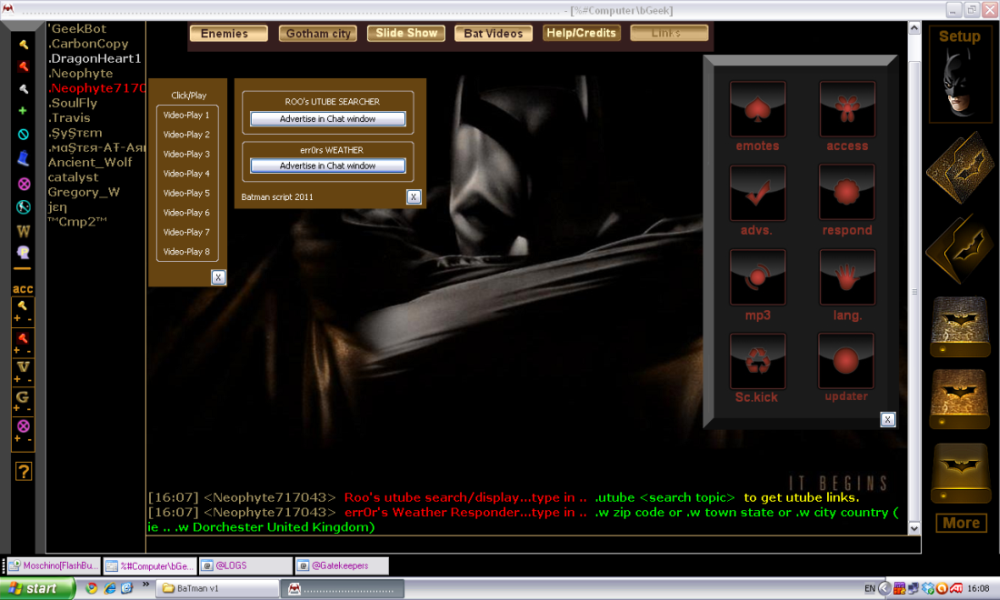Image resolution: width=1000 pixels, height=600 pixels.
Task: Open the Windows start button
Action: click(37, 588)
